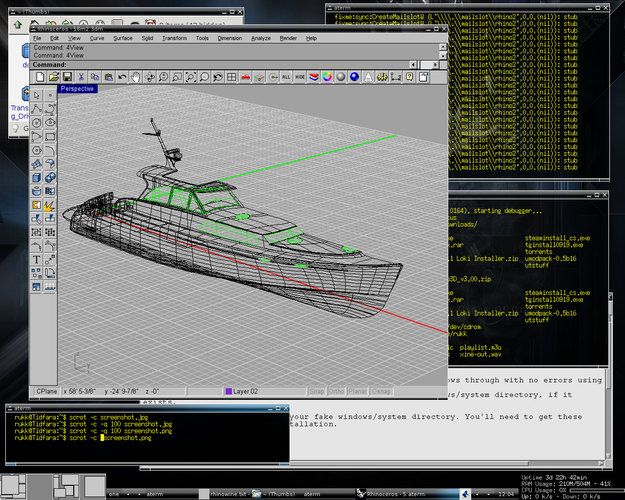This screenshot has height=500, width=625.
Task: Open the Render menu
Action: [x=288, y=38]
